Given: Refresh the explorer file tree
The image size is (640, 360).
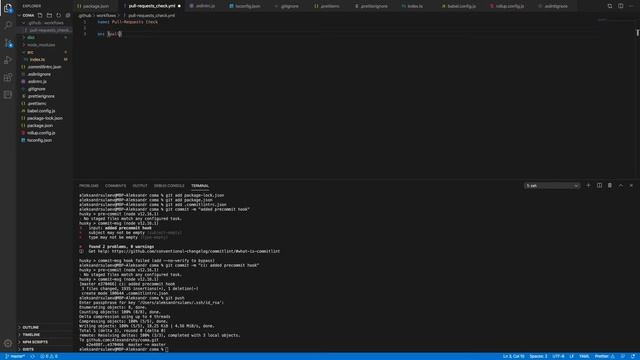Looking at the screenshot, I should pos(59,15).
